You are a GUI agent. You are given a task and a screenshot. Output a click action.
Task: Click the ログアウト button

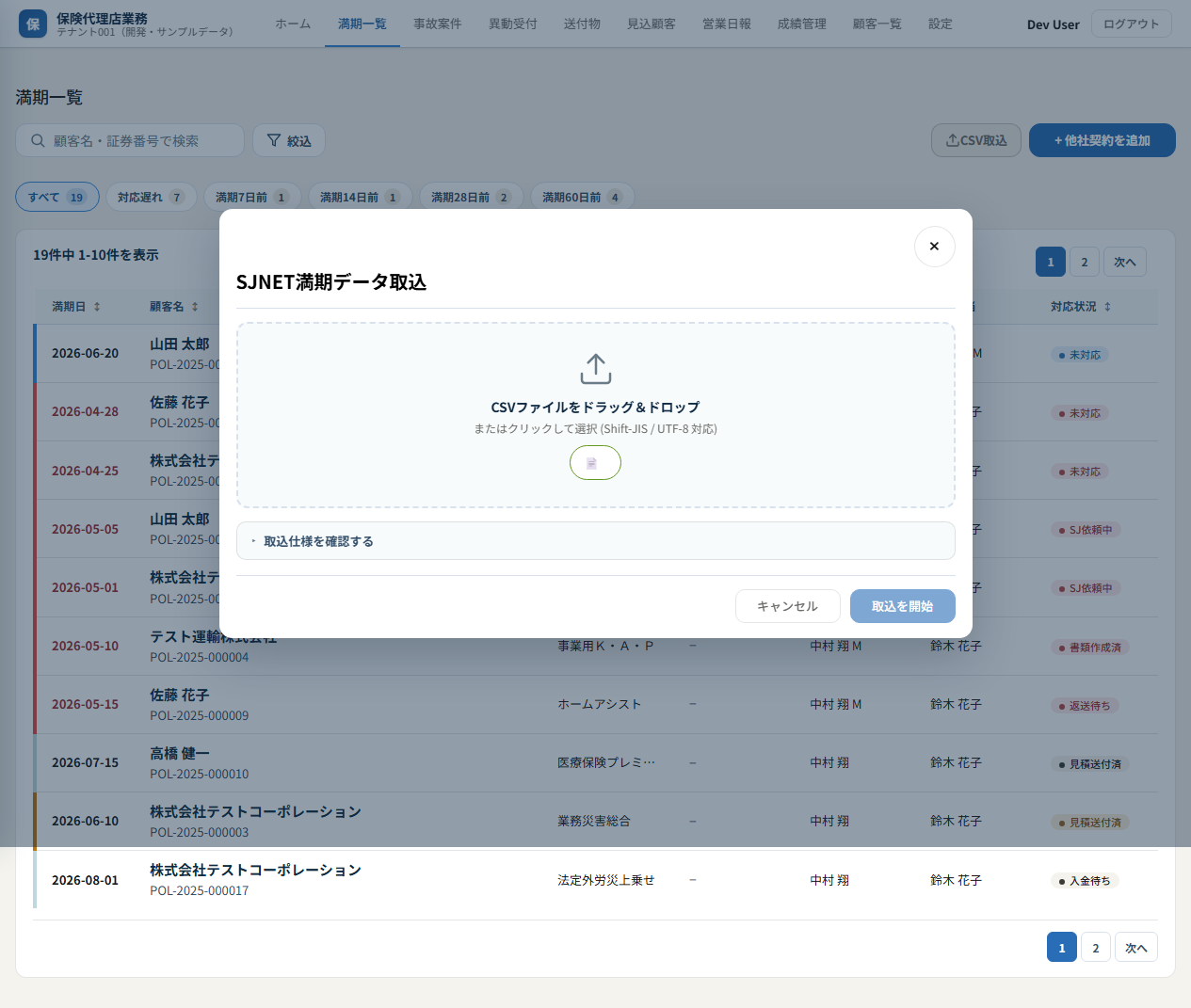click(x=1132, y=24)
